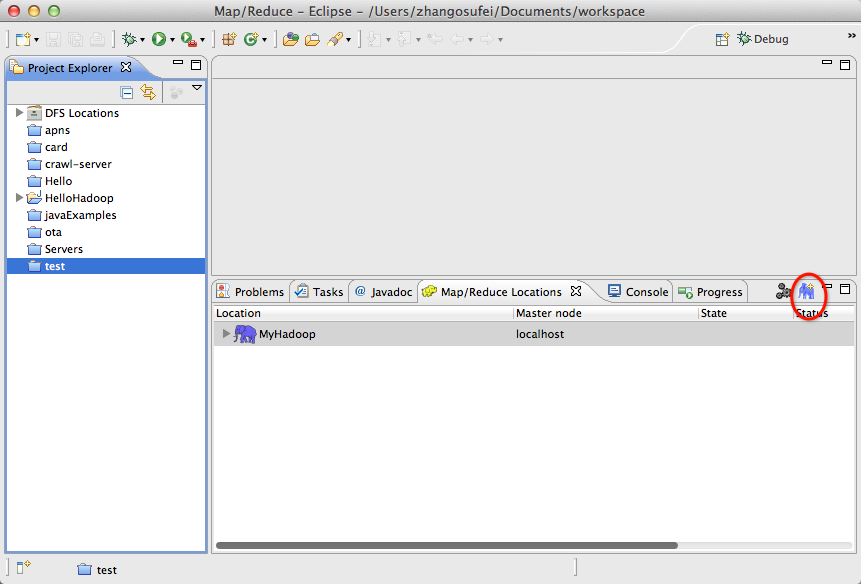Click the Edit Hadoop location gears icon
The image size is (861, 584).
coord(783,291)
